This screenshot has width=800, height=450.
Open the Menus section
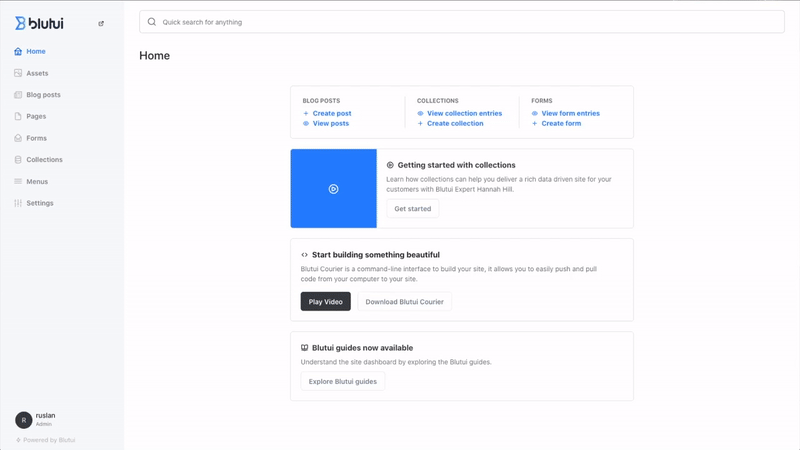click(37, 181)
